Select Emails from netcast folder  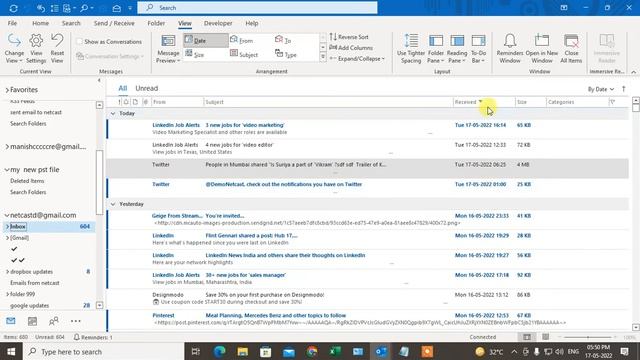pos(35,283)
